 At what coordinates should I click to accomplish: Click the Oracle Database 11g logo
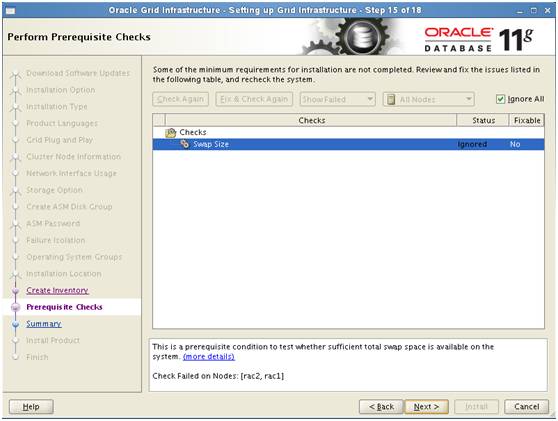(478, 39)
